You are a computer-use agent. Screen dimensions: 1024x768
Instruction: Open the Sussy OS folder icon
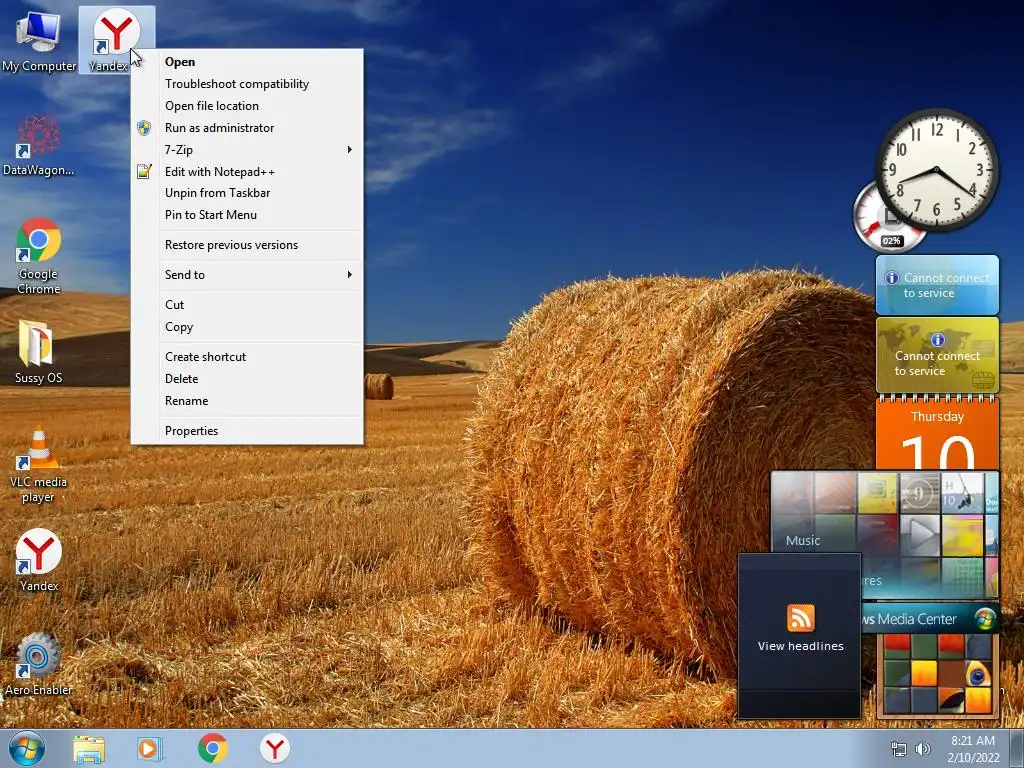point(38,351)
